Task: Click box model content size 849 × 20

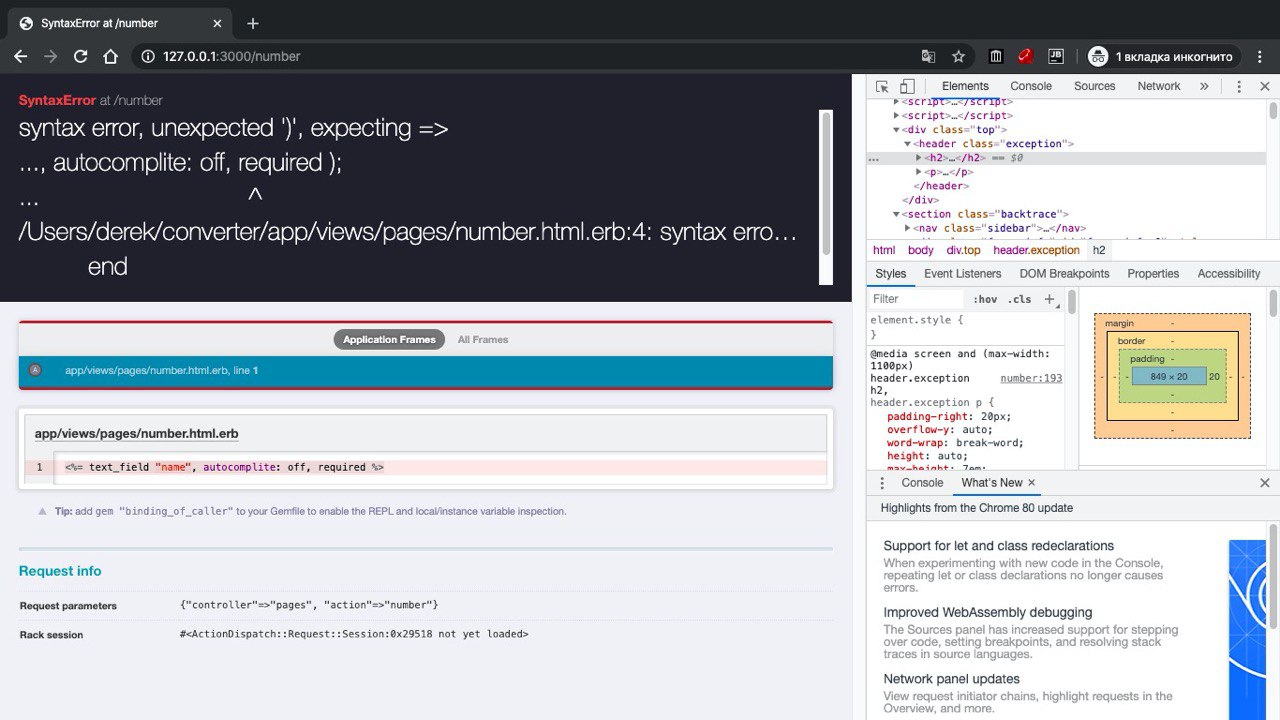Action: (x=1169, y=377)
